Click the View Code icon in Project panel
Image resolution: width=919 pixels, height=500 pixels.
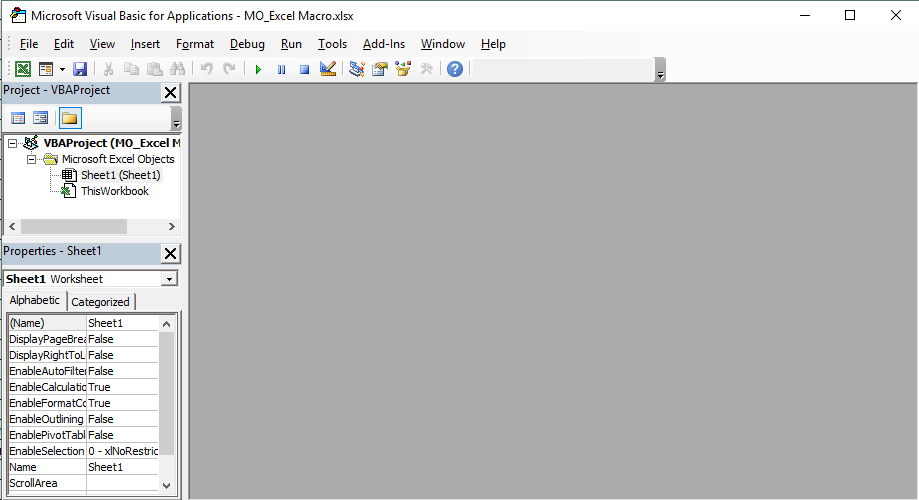pyautogui.click(x=18, y=118)
